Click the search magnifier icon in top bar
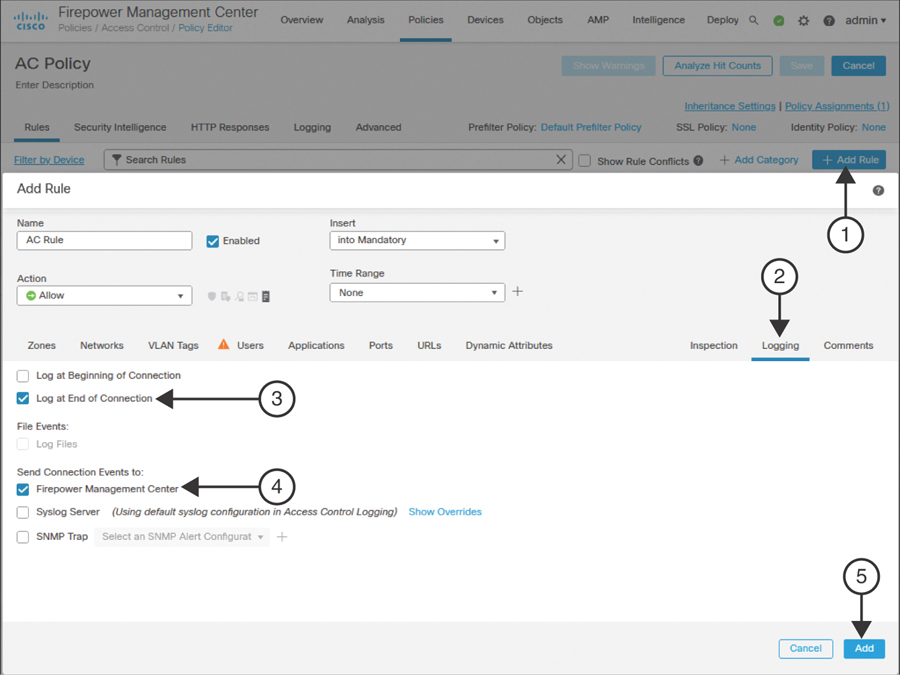Image resolution: width=900 pixels, height=675 pixels. [754, 20]
